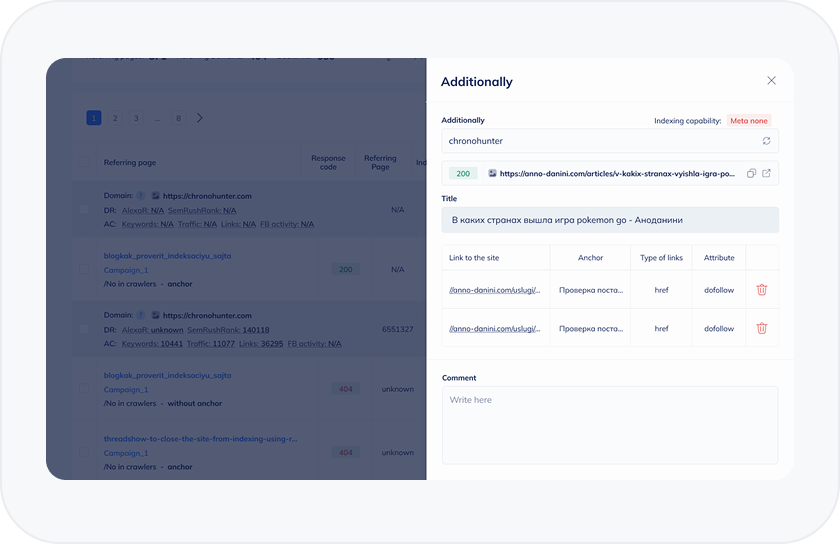This screenshot has width=840, height=544.
Task: Focus the chronohunter Additionally input
Action: [610, 141]
